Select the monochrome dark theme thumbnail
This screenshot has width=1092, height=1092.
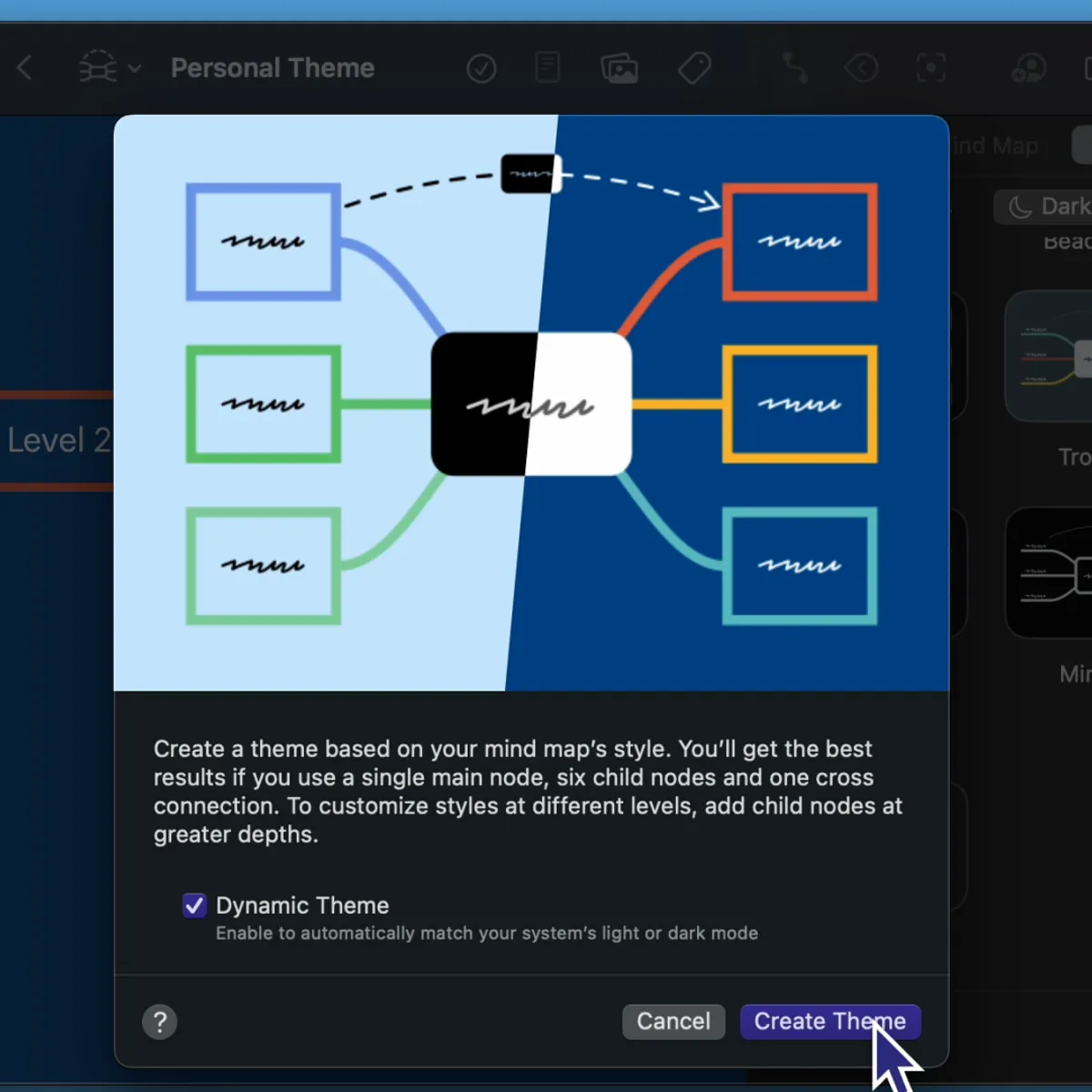click(x=1048, y=573)
